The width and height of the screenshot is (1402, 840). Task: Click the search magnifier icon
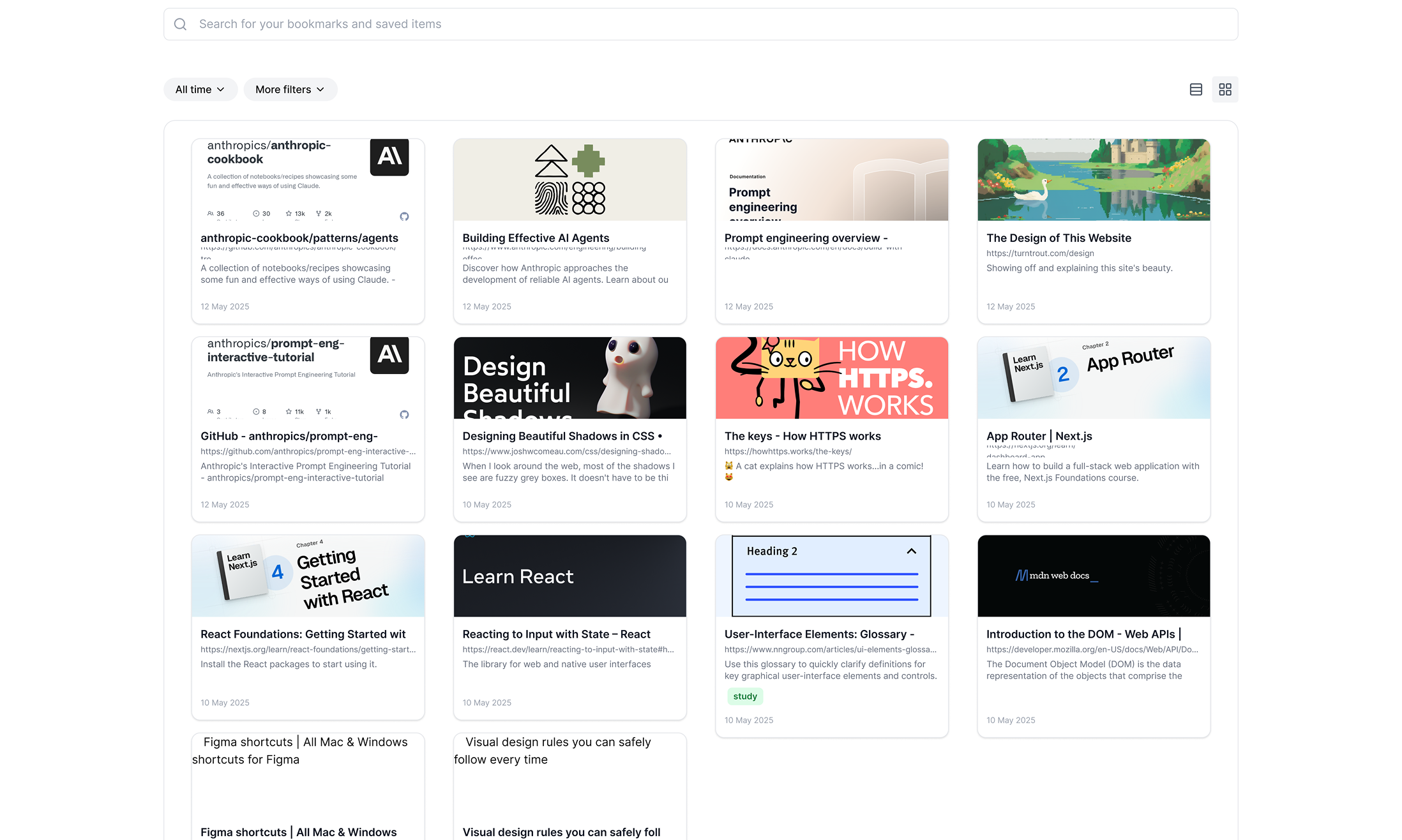pyautogui.click(x=181, y=24)
